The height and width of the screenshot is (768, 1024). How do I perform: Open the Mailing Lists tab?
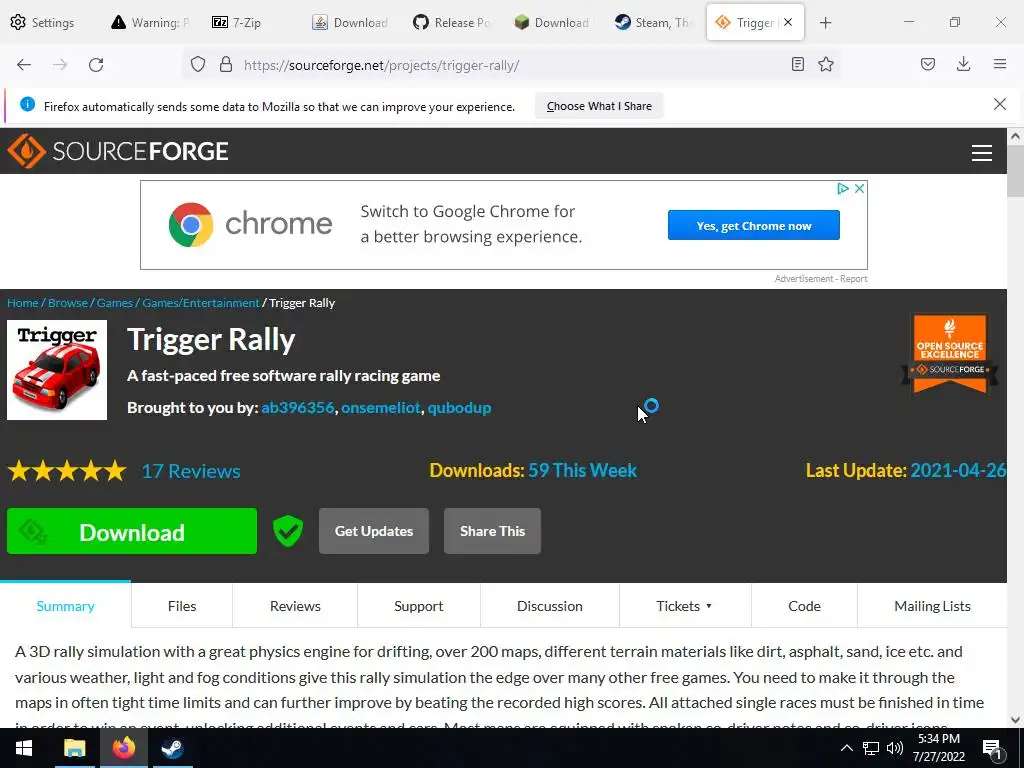tap(932, 606)
